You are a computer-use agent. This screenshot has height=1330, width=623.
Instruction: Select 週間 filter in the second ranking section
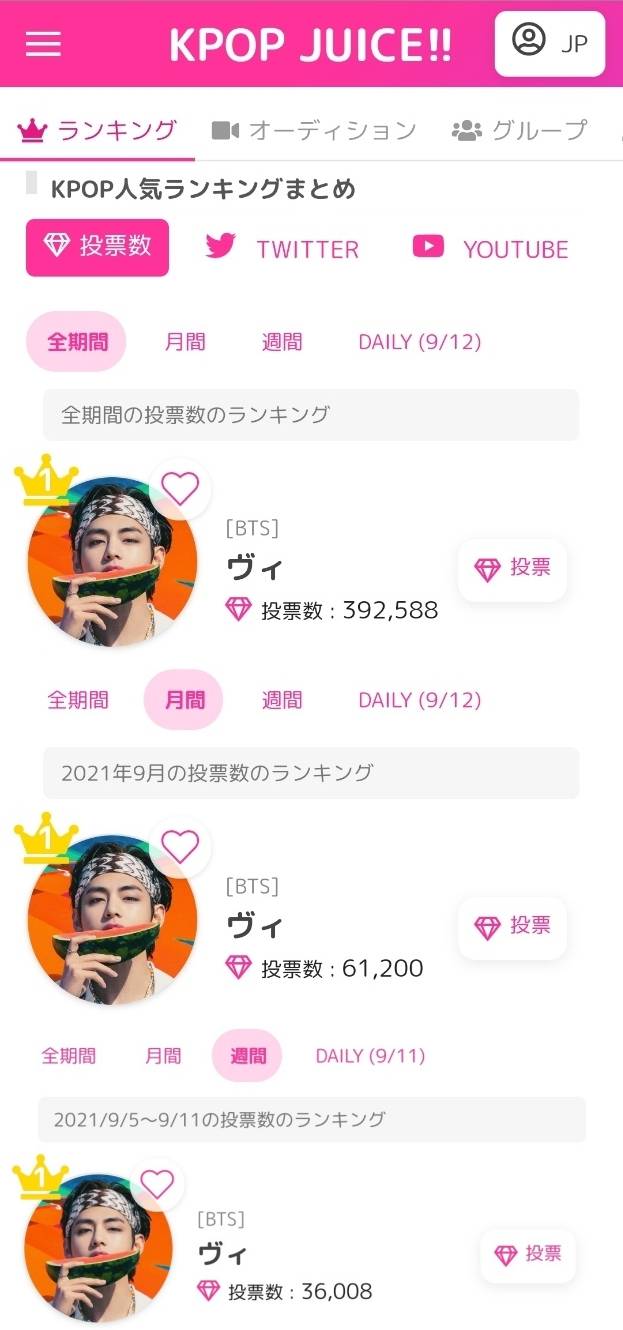[247, 1055]
